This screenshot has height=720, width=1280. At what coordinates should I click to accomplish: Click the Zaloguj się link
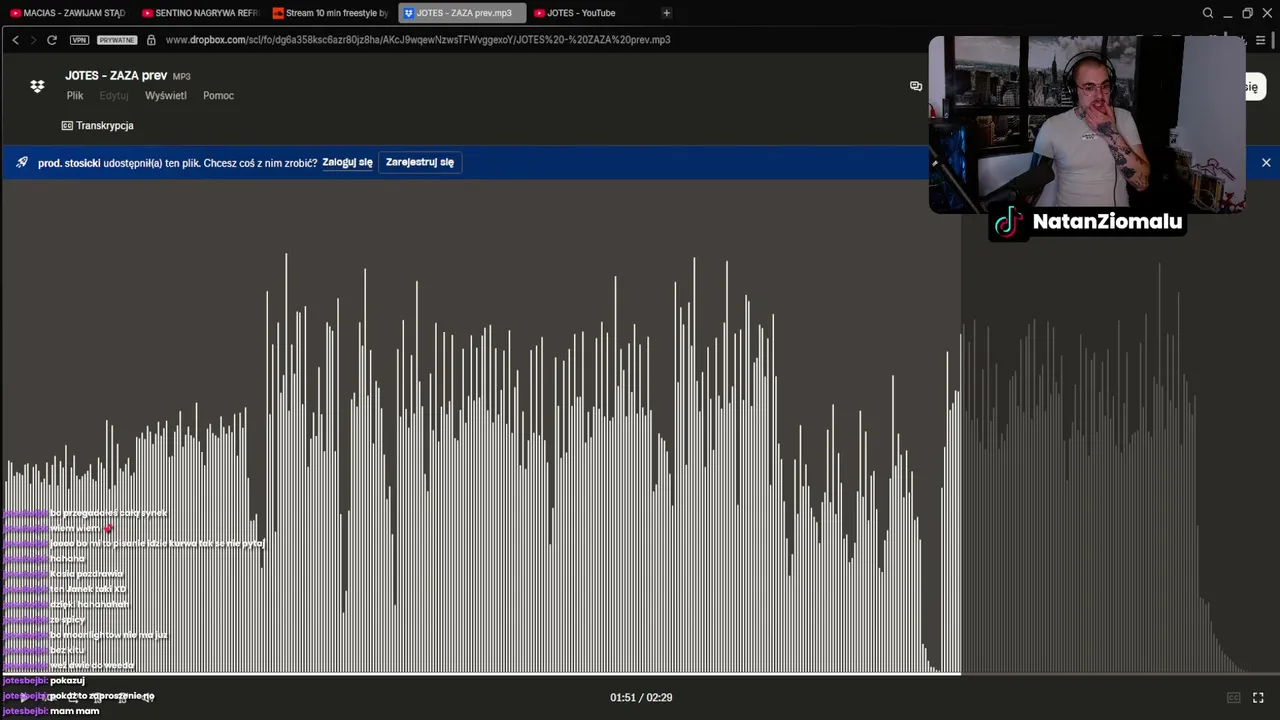click(x=347, y=162)
